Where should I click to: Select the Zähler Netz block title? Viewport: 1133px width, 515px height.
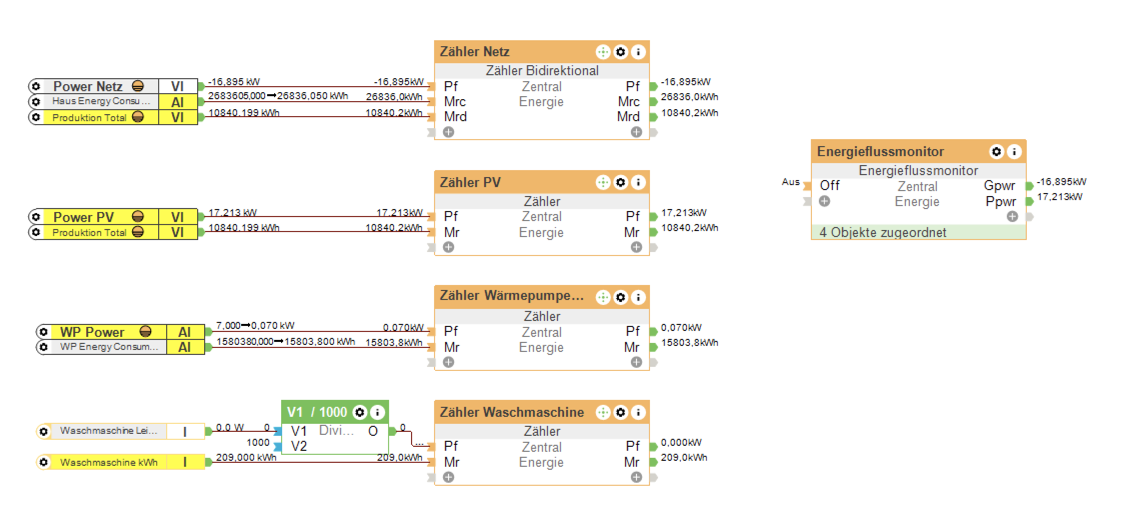[475, 52]
